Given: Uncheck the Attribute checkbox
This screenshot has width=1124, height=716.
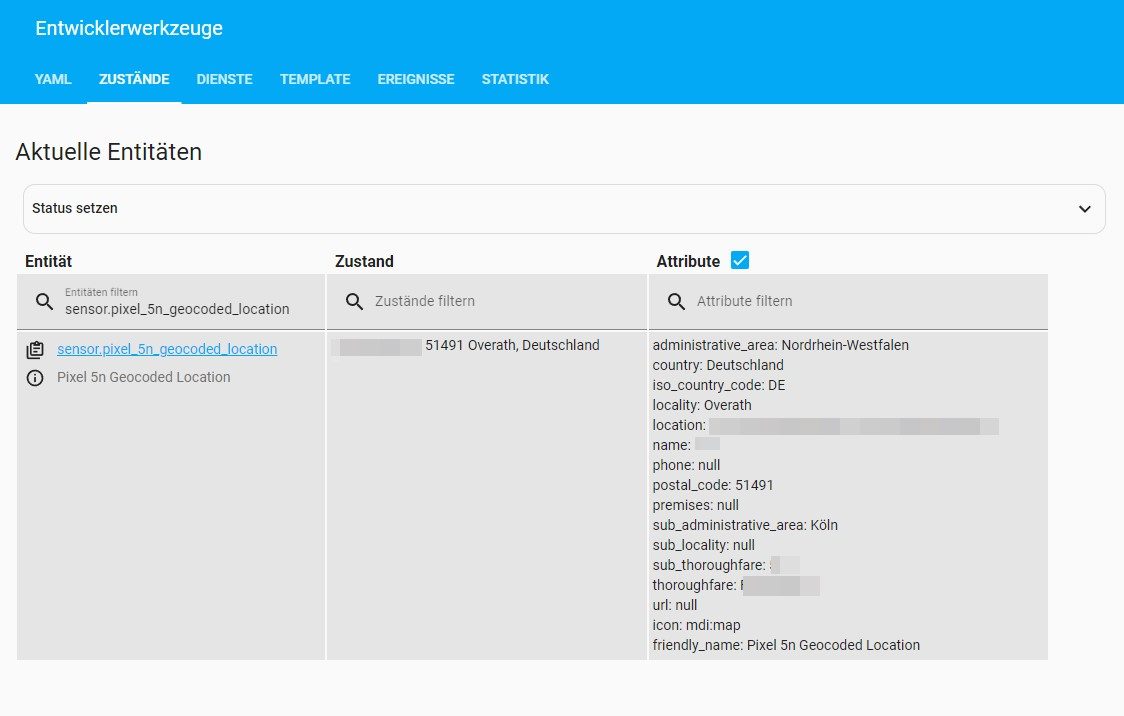Looking at the screenshot, I should 740,260.
